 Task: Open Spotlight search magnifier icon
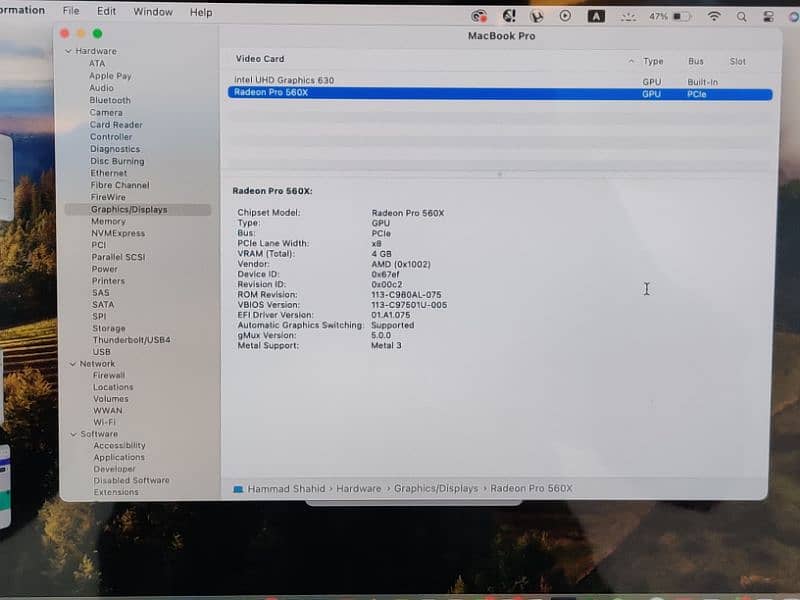741,17
